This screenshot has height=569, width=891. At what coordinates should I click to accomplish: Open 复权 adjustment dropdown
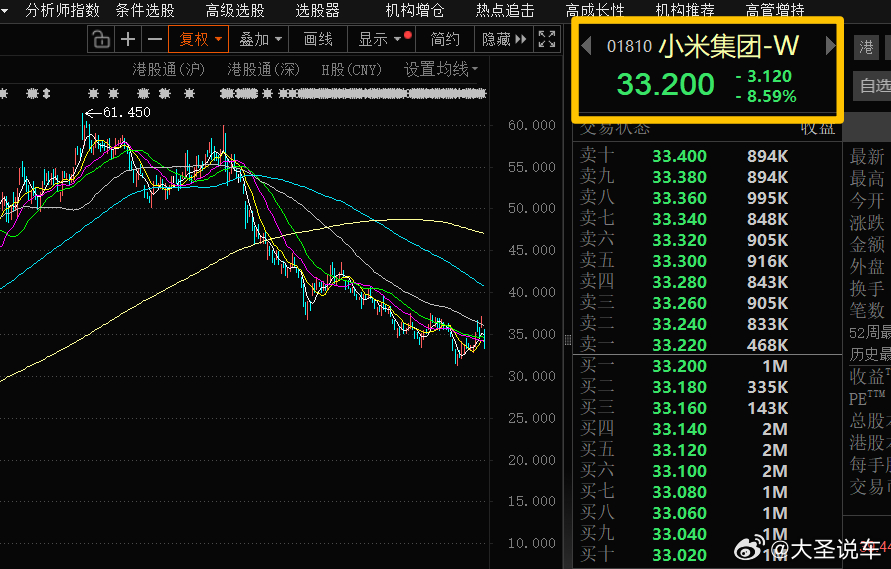point(199,39)
